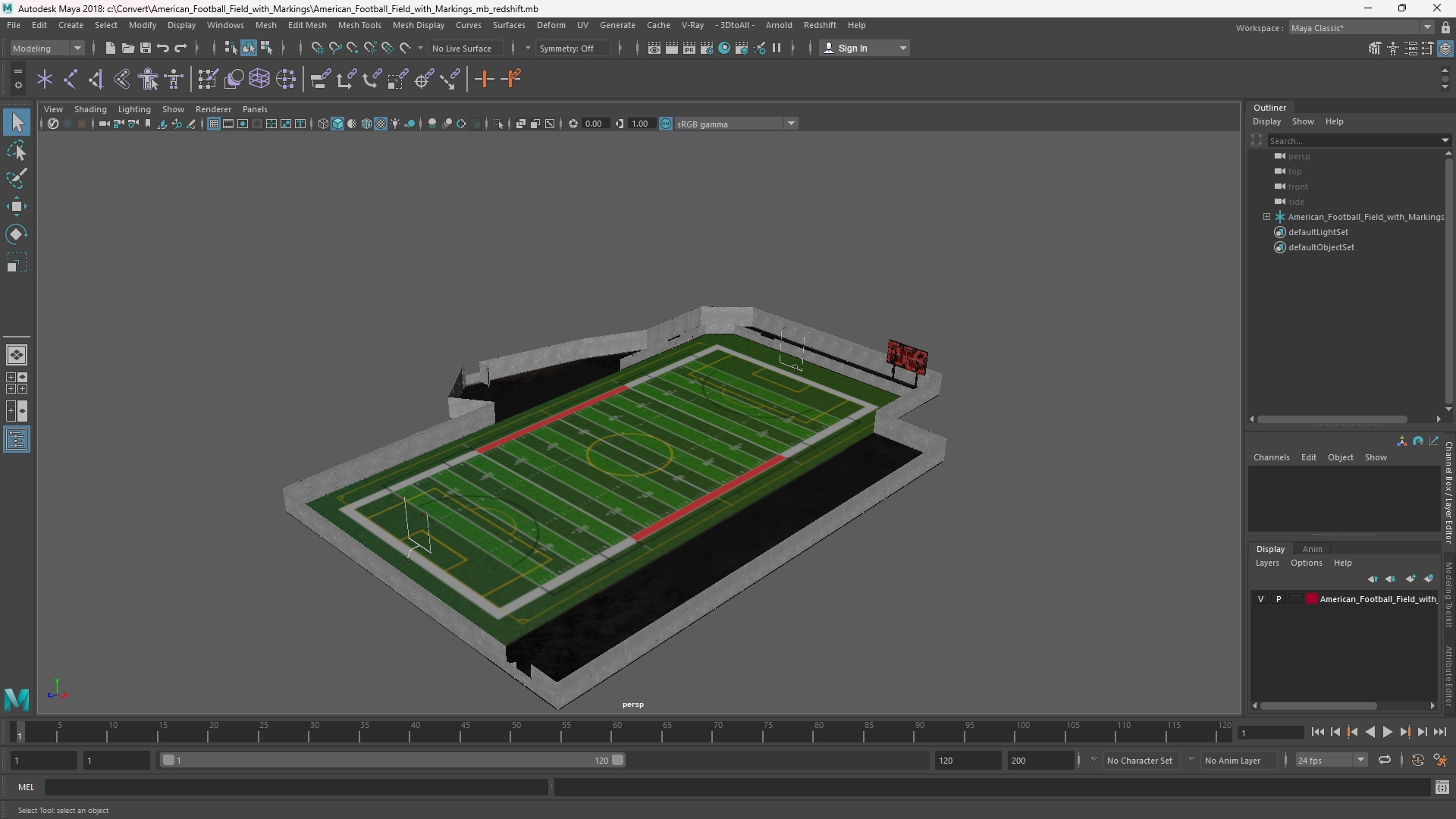Go to the start of the playback range
1456x819 pixels.
tap(1317, 733)
